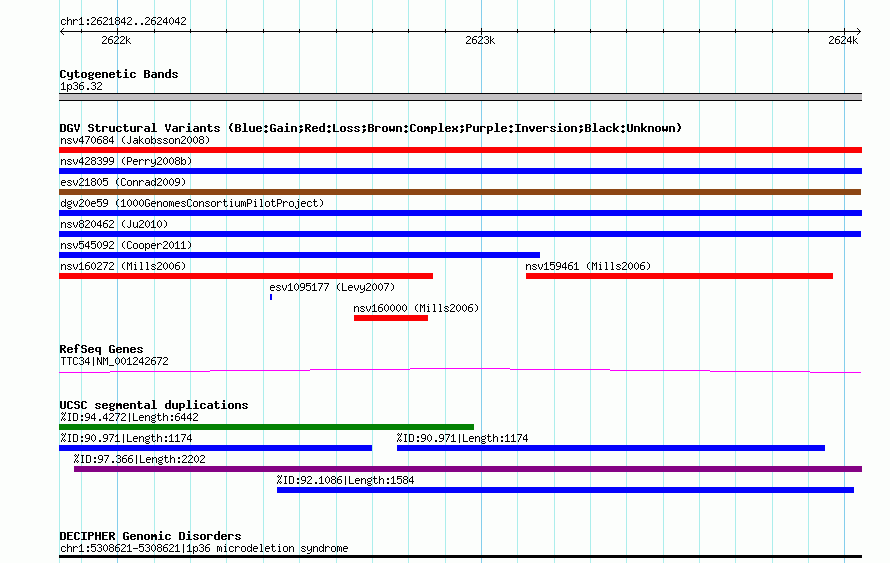Click the gray 1p36.32 cytogenetic band
This screenshot has width=890, height=563.
click(x=460, y=97)
